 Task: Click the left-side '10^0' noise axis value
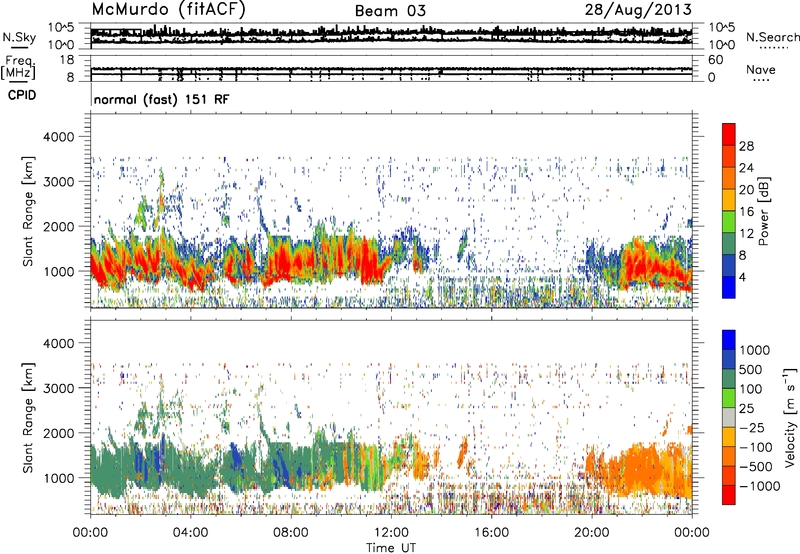pyautogui.click(x=61, y=45)
